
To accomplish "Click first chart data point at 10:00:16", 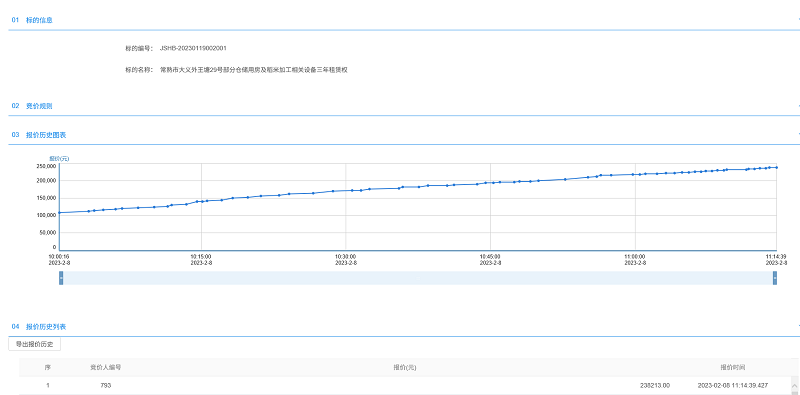I will (x=59, y=212).
